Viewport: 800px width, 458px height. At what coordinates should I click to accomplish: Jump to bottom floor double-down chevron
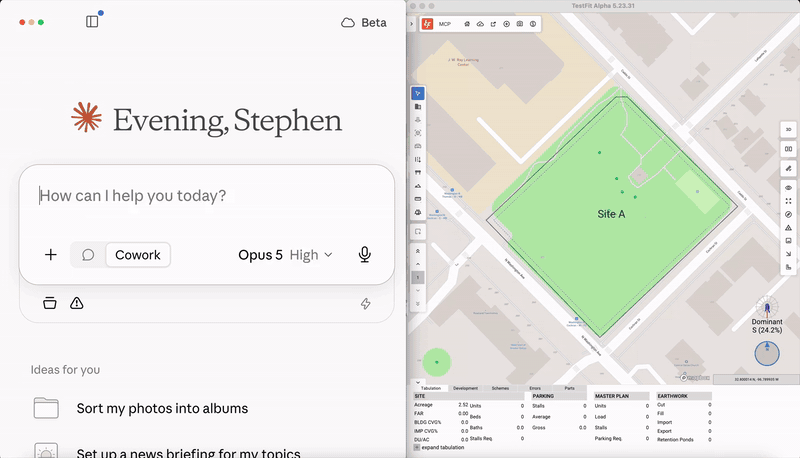coord(418,303)
